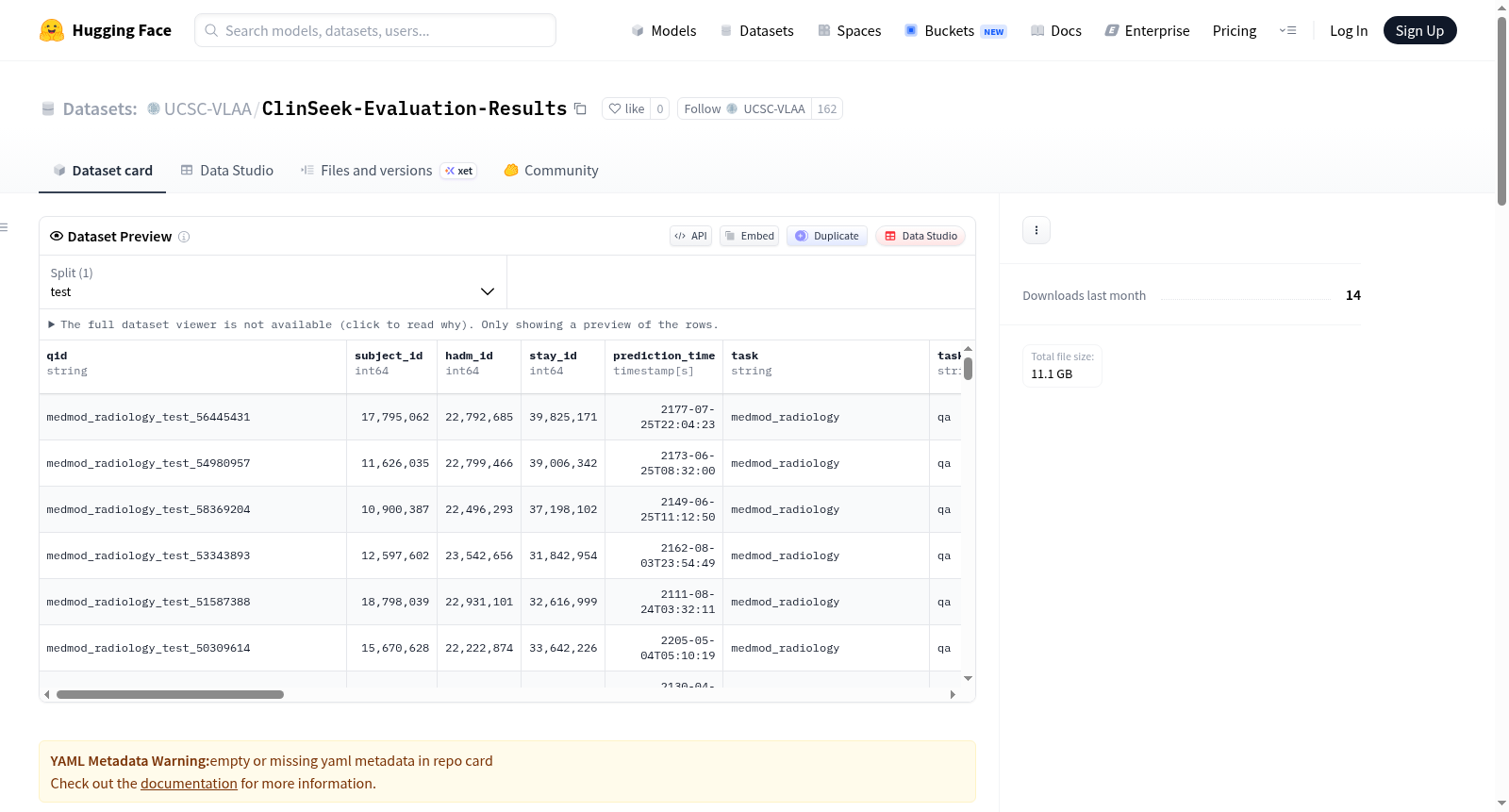The width and height of the screenshot is (1509, 812).
Task: Click the documentation link in YAML warning
Action: pyautogui.click(x=189, y=784)
